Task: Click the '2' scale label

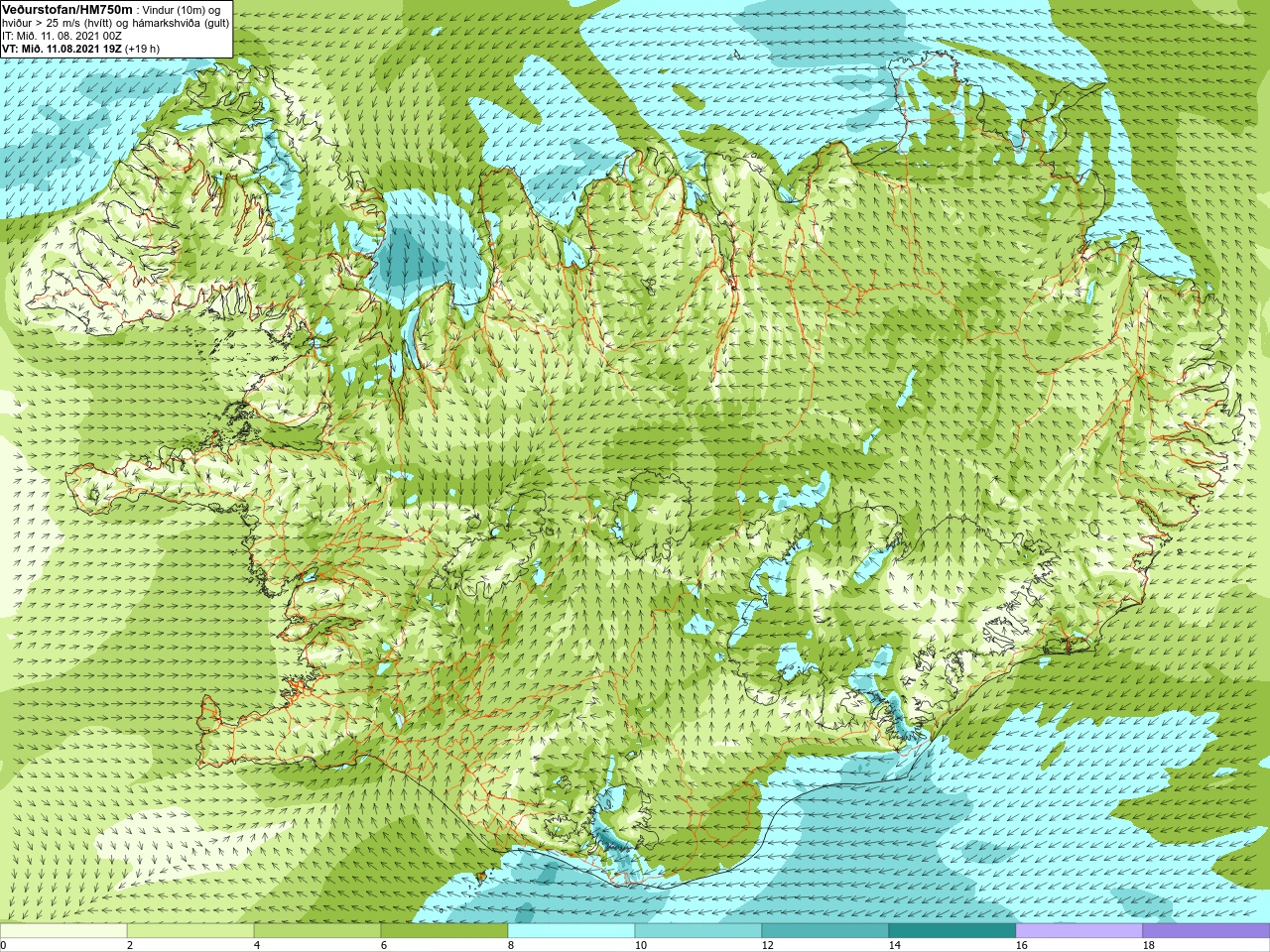Action: coord(130,946)
